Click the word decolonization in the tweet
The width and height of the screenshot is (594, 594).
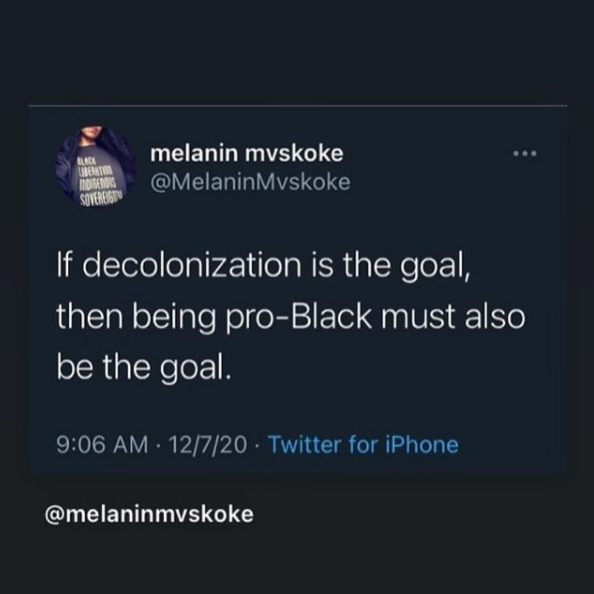192,264
